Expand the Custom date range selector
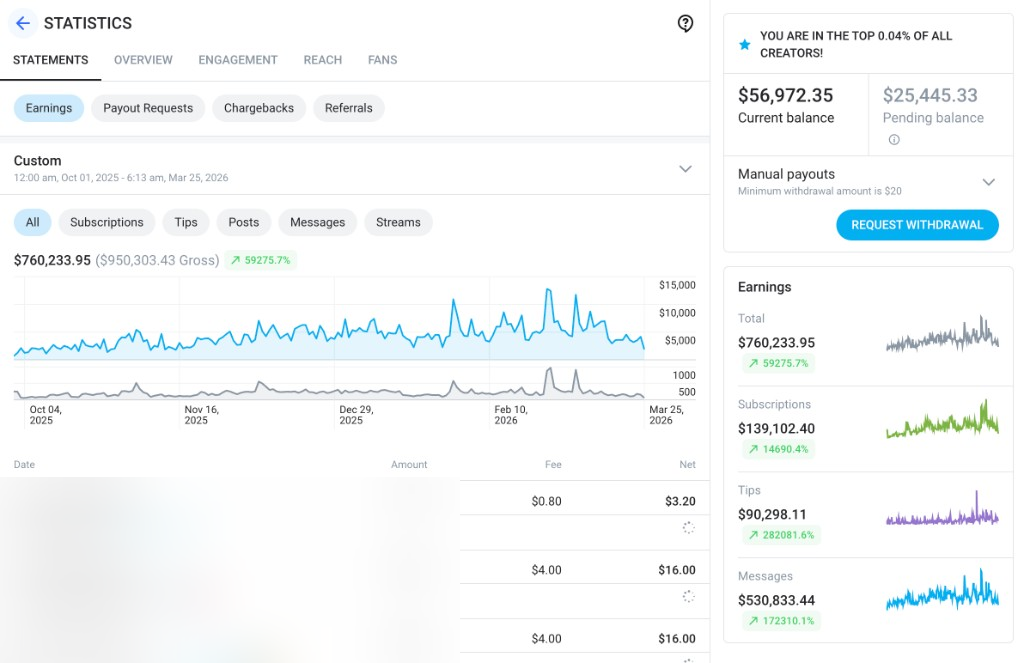 pyautogui.click(x=685, y=169)
